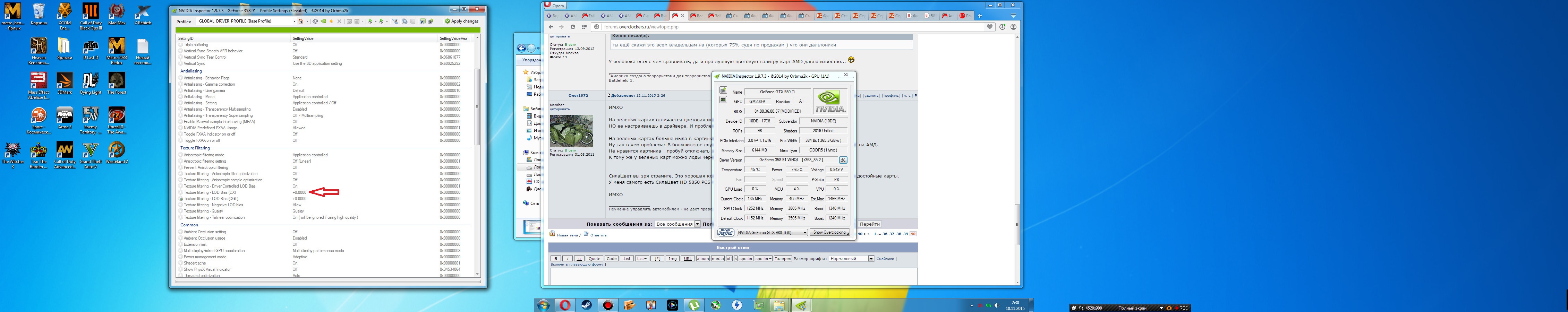Go to forum page 39

pos(906,234)
